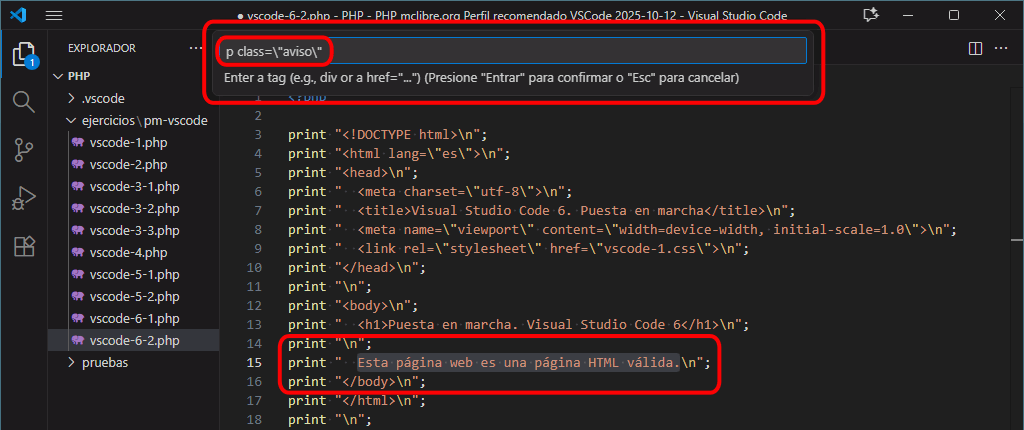Open vscode-1.php file
The width and height of the screenshot is (1024, 430).
(127, 143)
